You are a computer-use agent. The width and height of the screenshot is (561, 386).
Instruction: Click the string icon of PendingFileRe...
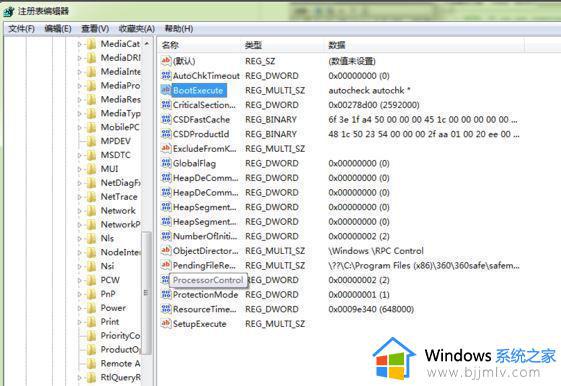pyautogui.click(x=166, y=265)
